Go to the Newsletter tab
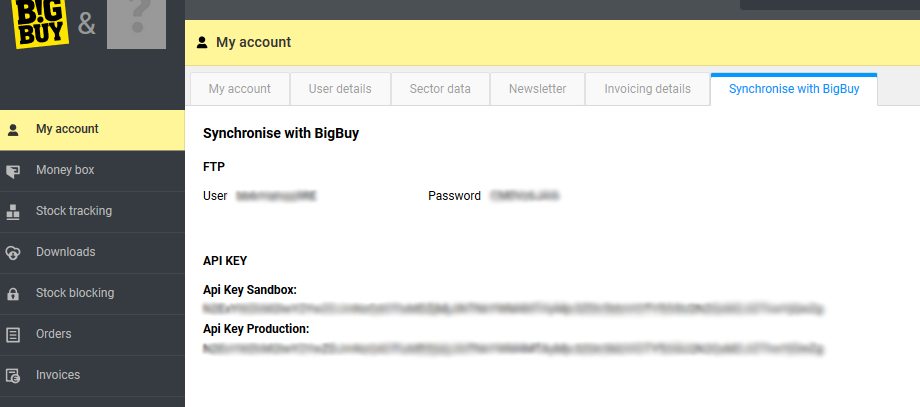The height and width of the screenshot is (407, 920). [x=537, y=89]
